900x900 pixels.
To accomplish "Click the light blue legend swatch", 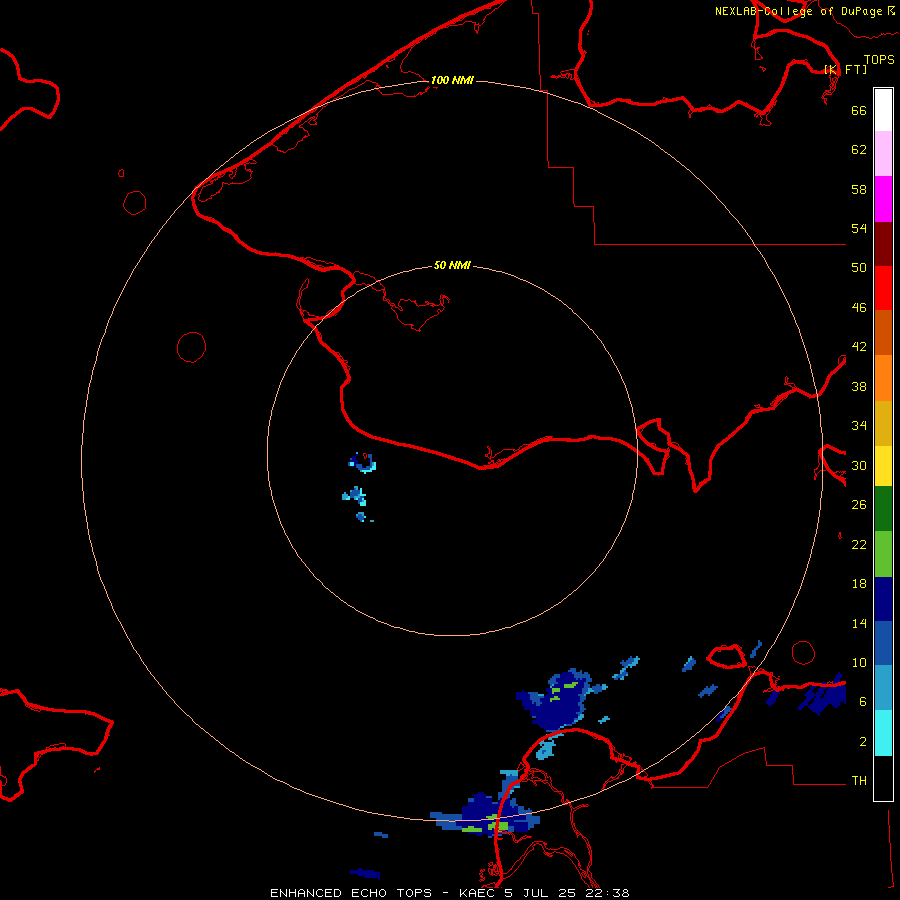I will point(883,688).
